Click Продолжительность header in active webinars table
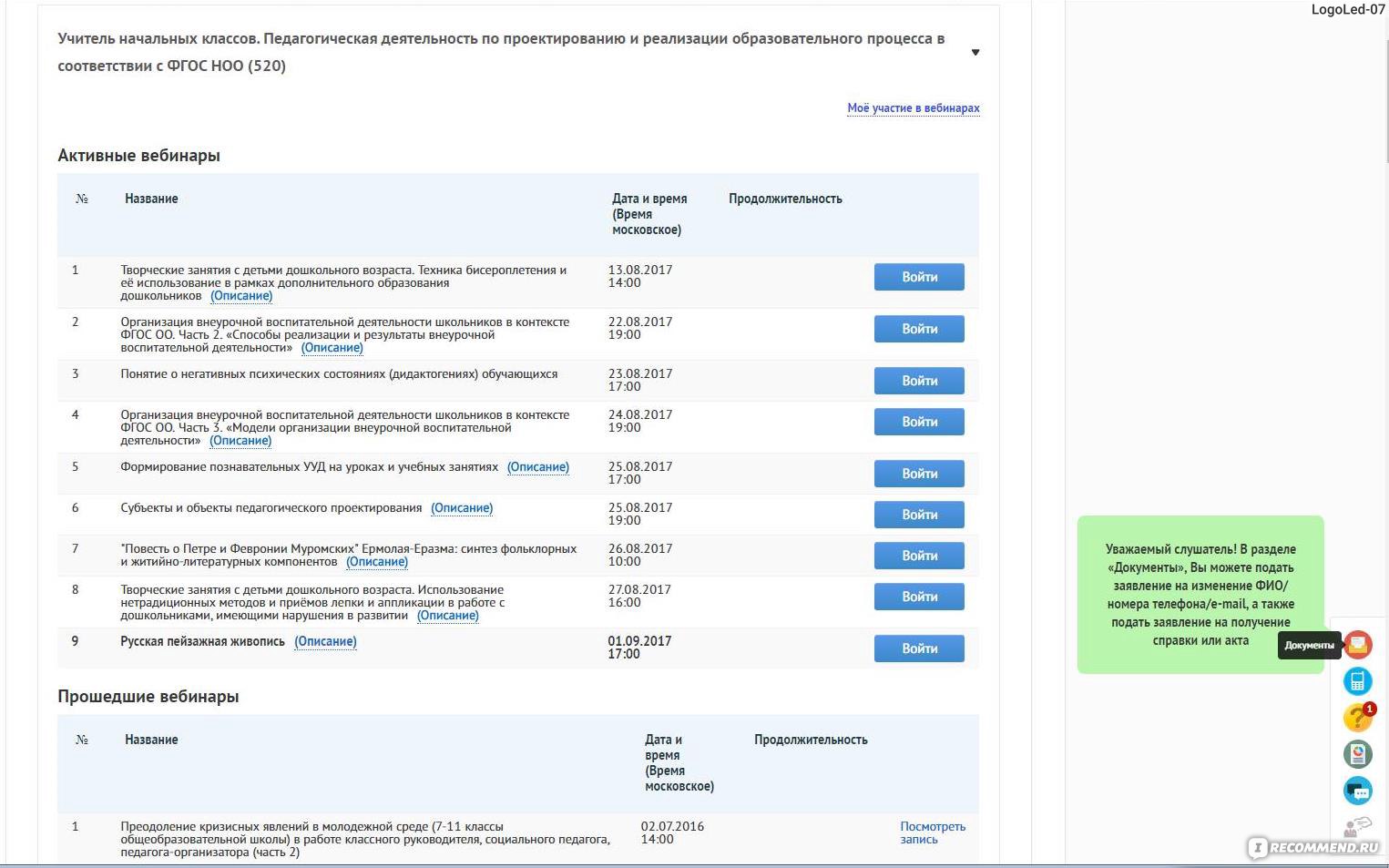Screen dimensions: 1389x868 tap(785, 199)
